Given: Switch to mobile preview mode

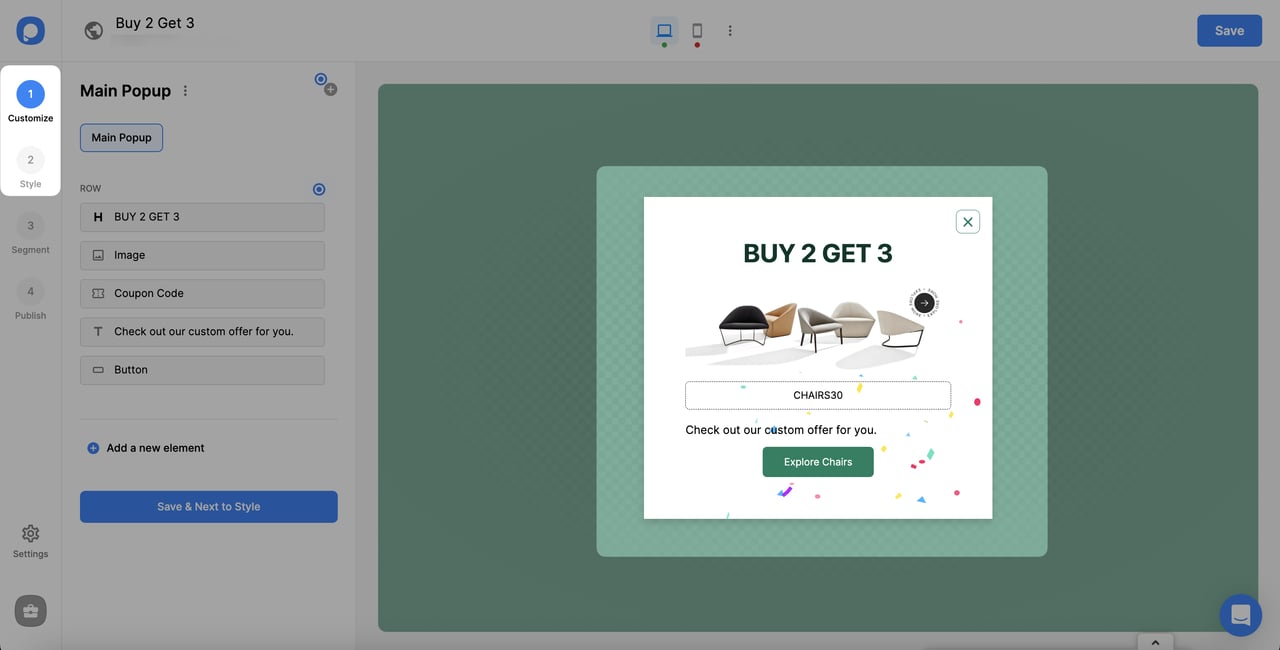Looking at the screenshot, I should click(x=697, y=31).
